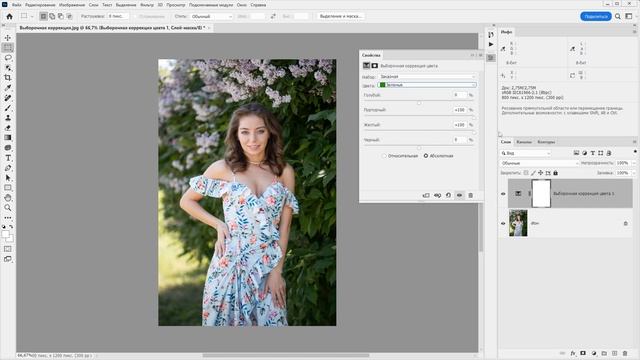Screen dimensions: 640x360
Task: Toggle lock position in Layers panel
Action: tap(540, 173)
